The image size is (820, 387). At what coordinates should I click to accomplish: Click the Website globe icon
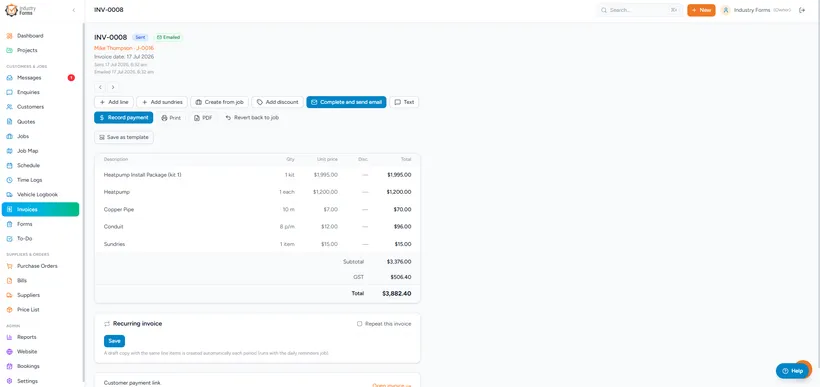coord(9,351)
